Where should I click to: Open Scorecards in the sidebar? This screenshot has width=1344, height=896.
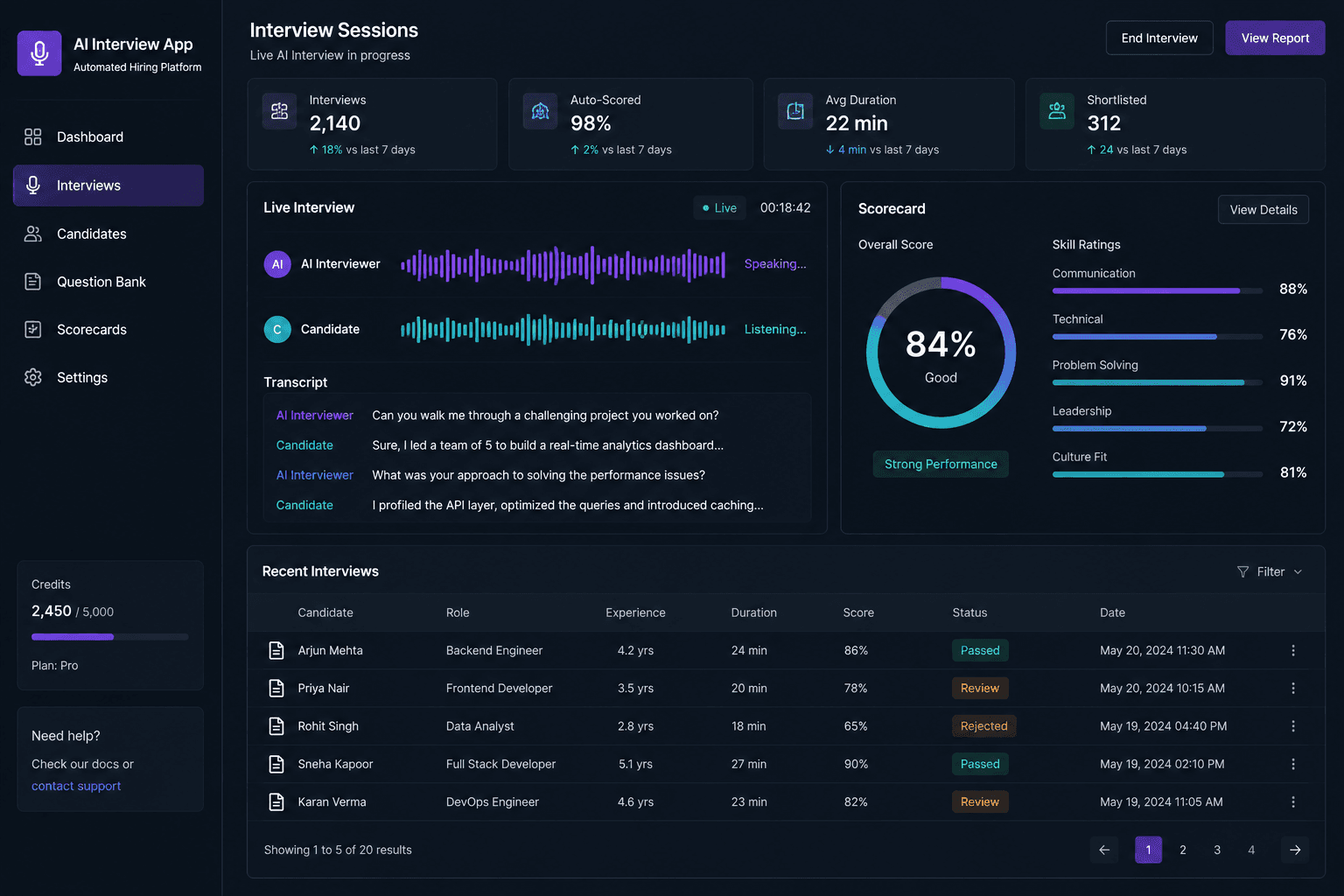coord(108,330)
